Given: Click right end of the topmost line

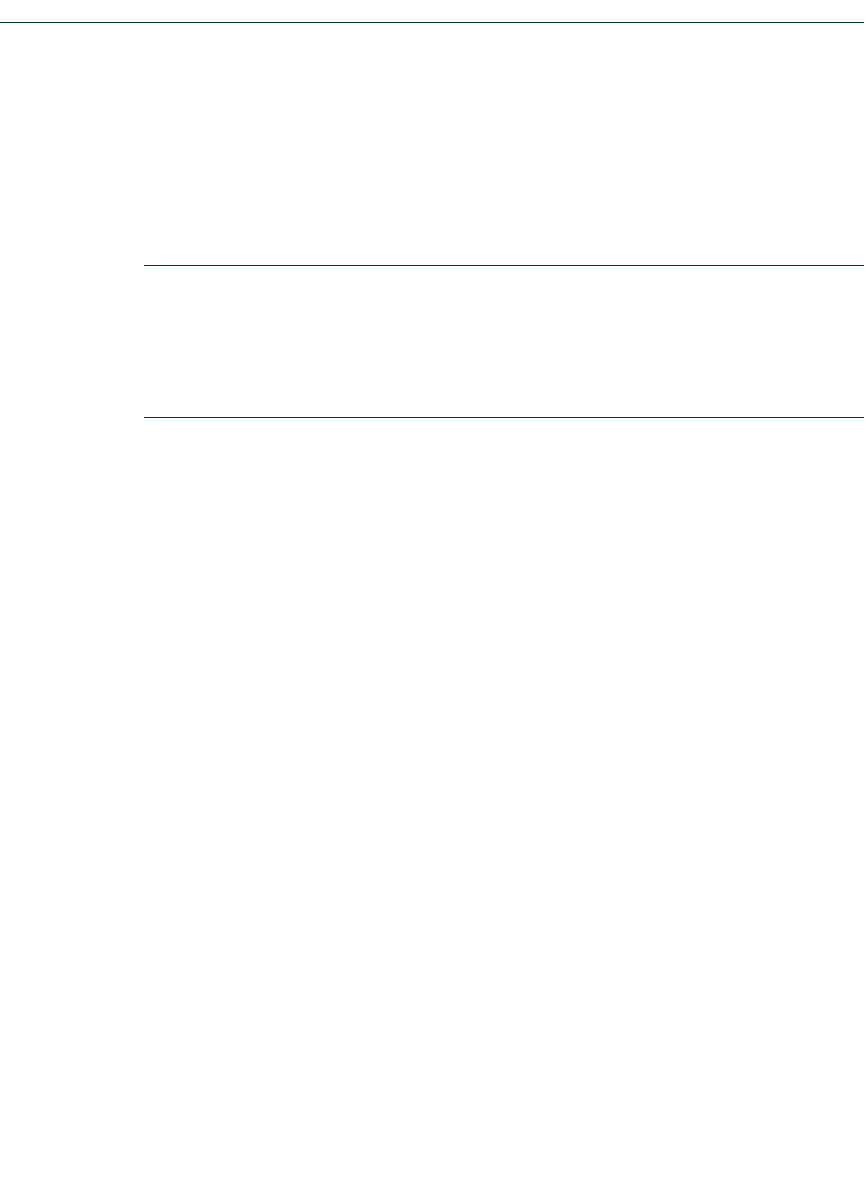Looking at the screenshot, I should [x=861, y=23].
